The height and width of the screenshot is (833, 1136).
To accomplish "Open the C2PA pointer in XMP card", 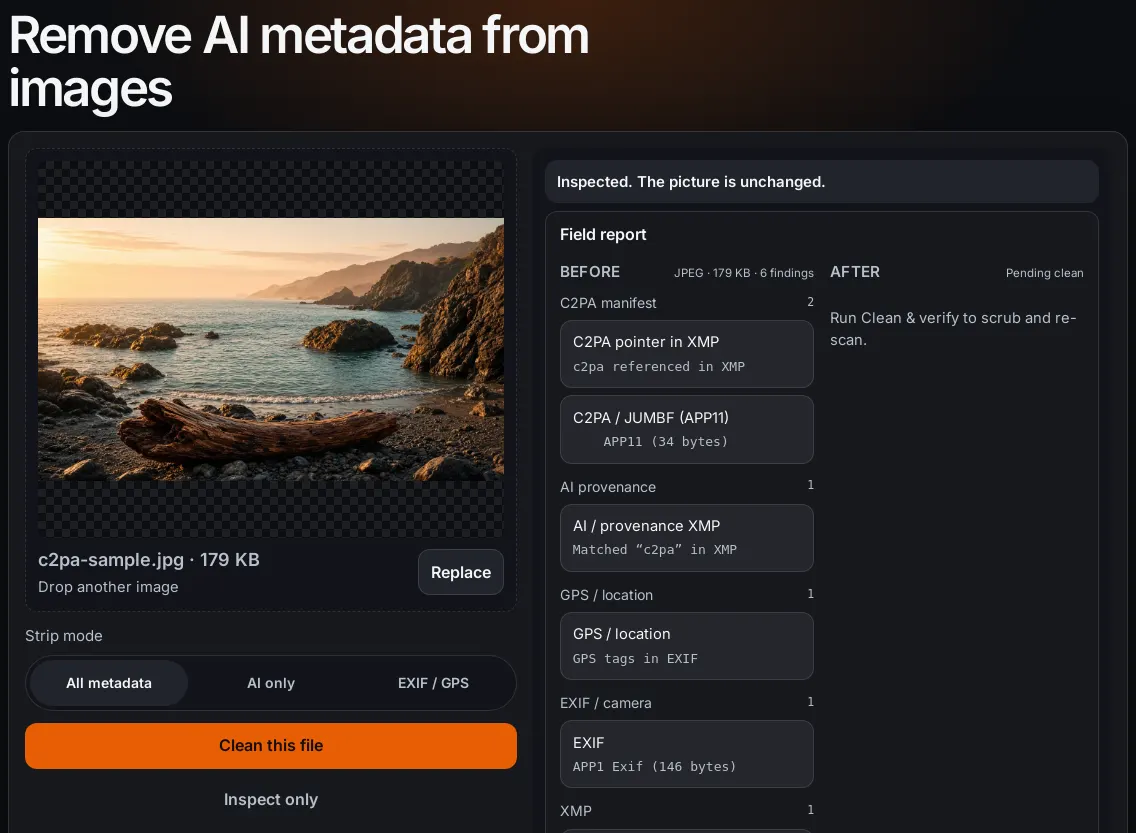I will coord(687,354).
